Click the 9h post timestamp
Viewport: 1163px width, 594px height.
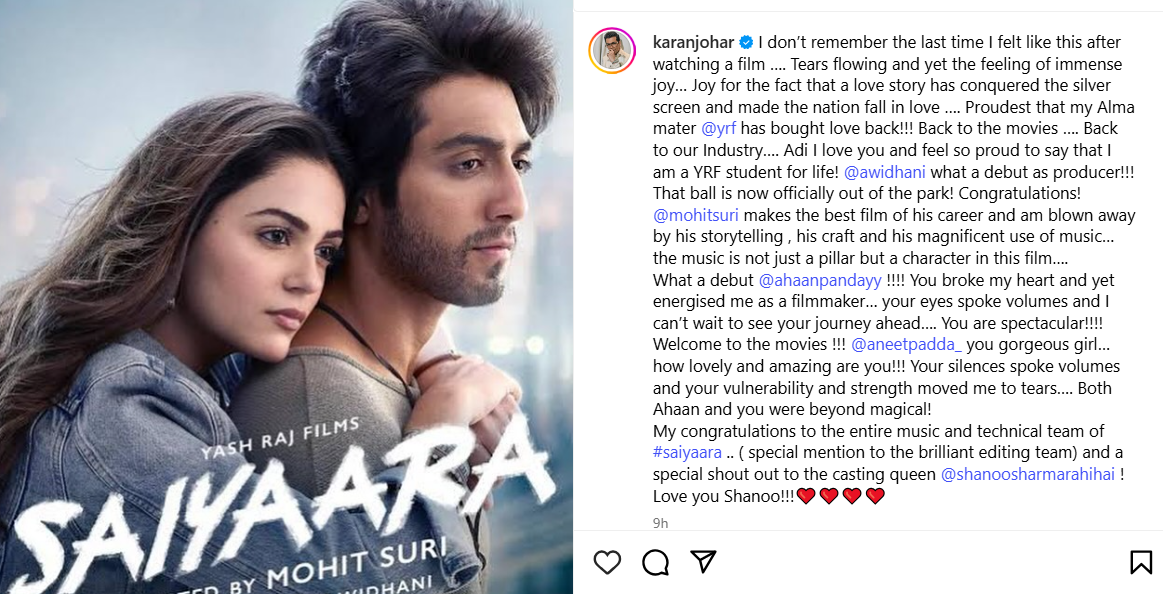(x=660, y=524)
